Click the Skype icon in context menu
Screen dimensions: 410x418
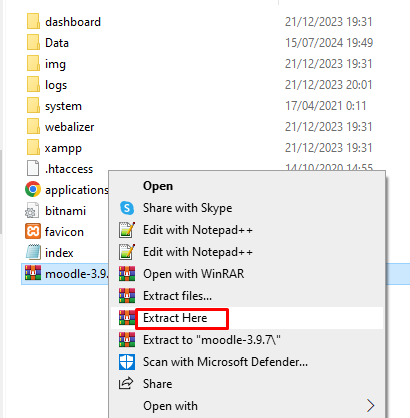[127, 208]
